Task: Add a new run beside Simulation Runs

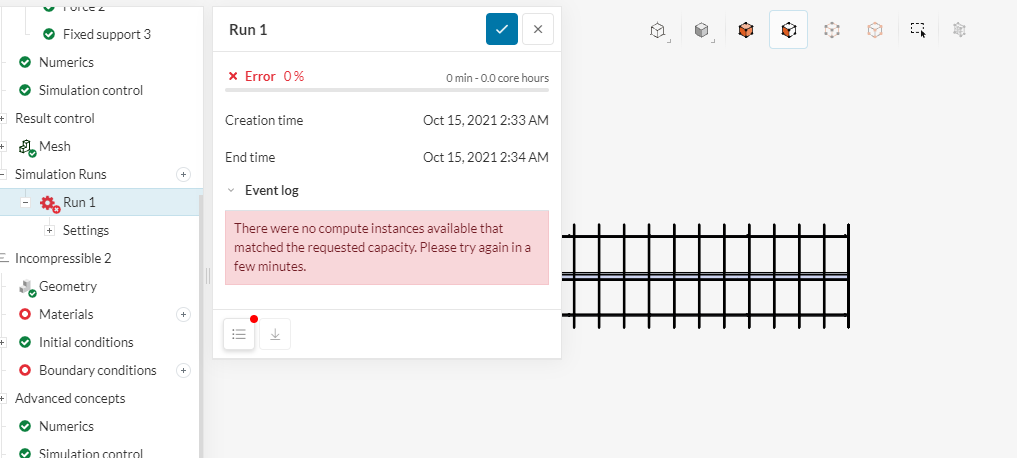Action: (x=183, y=174)
